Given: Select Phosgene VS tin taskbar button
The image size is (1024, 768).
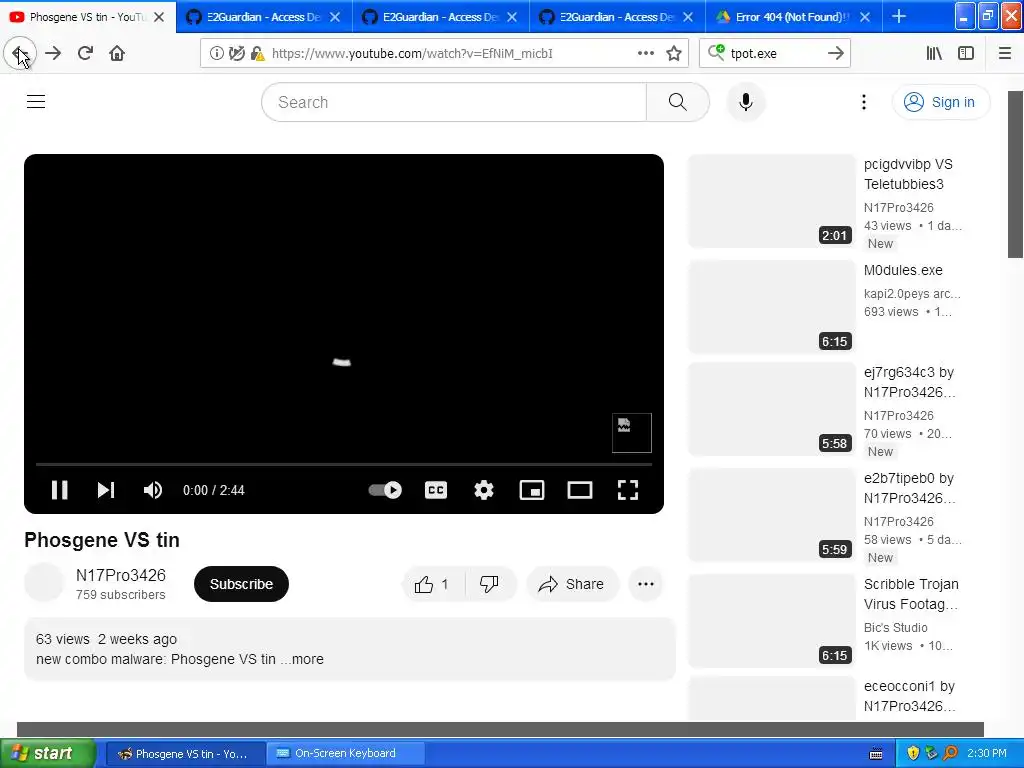Looking at the screenshot, I should pyautogui.click(x=185, y=753).
